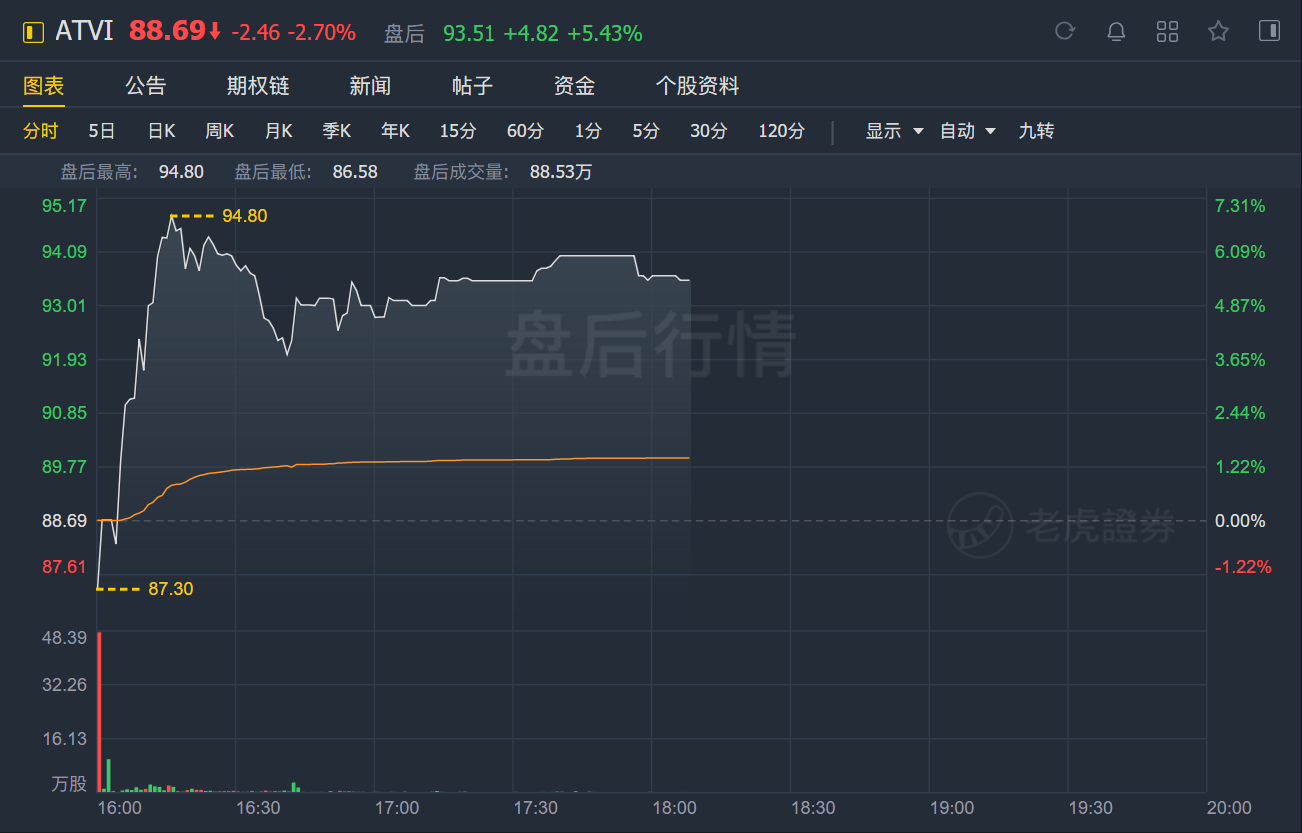The width and height of the screenshot is (1302, 833).
Task: Click the yellow icon beside ATVI
Action: [33, 32]
